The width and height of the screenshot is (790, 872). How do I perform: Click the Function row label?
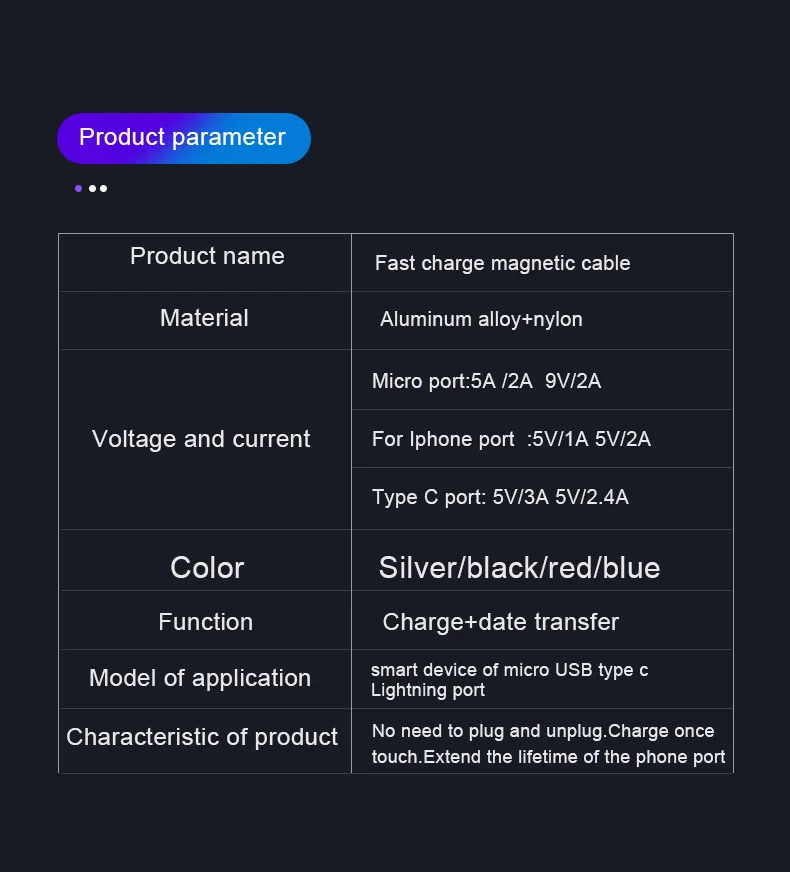coord(205,622)
